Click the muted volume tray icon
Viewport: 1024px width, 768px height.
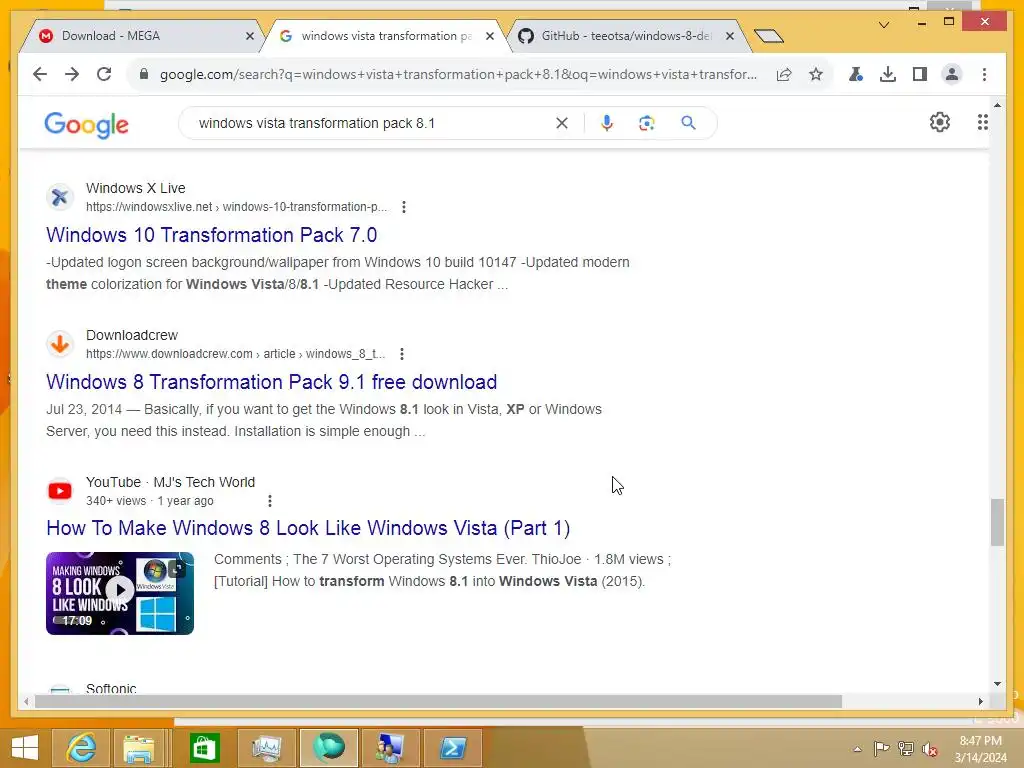click(930, 749)
